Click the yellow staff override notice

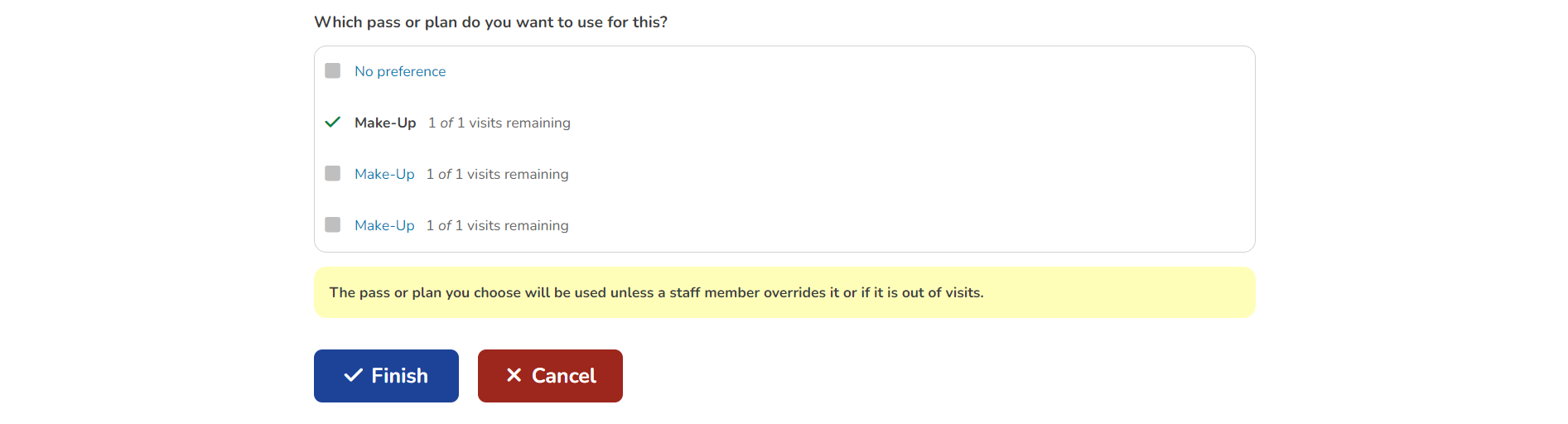pos(784,292)
